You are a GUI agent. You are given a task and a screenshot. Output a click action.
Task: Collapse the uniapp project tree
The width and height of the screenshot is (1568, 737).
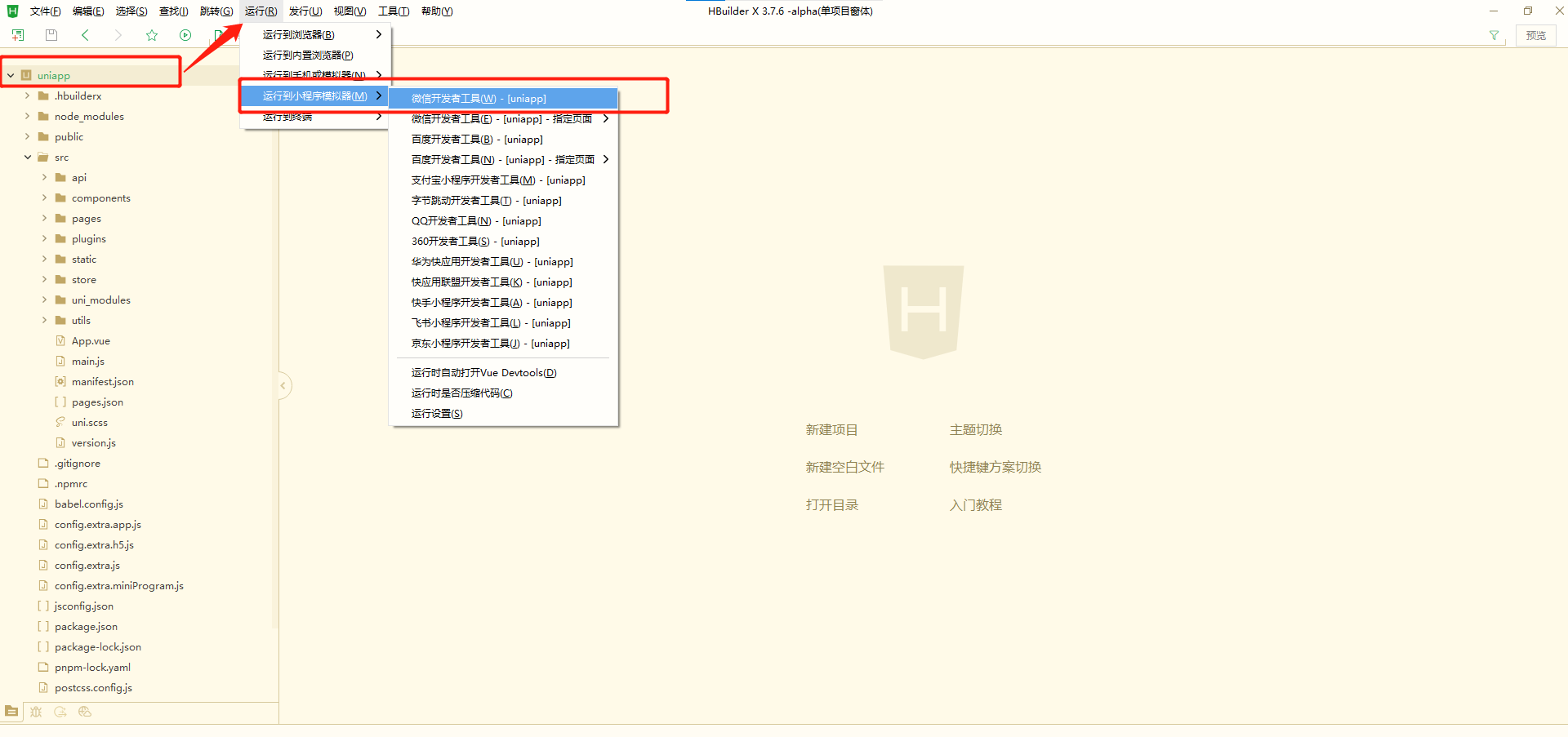11,76
